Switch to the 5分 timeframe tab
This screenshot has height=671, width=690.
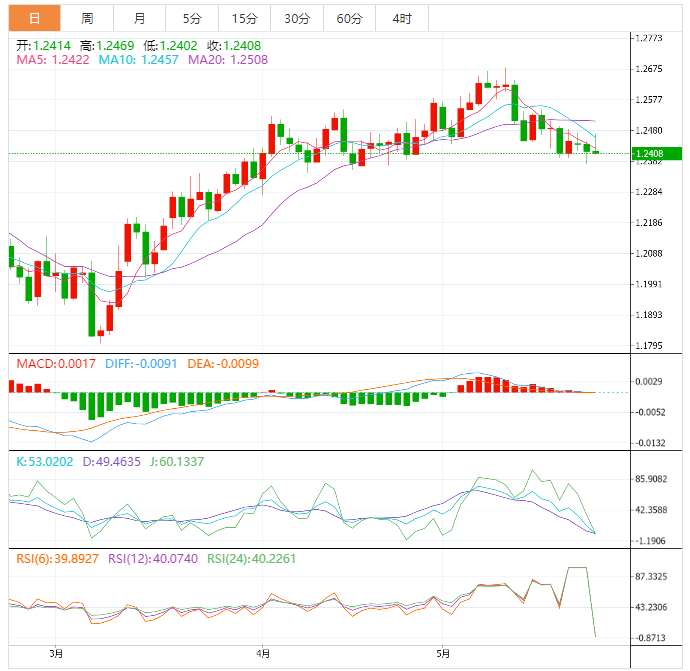191,18
